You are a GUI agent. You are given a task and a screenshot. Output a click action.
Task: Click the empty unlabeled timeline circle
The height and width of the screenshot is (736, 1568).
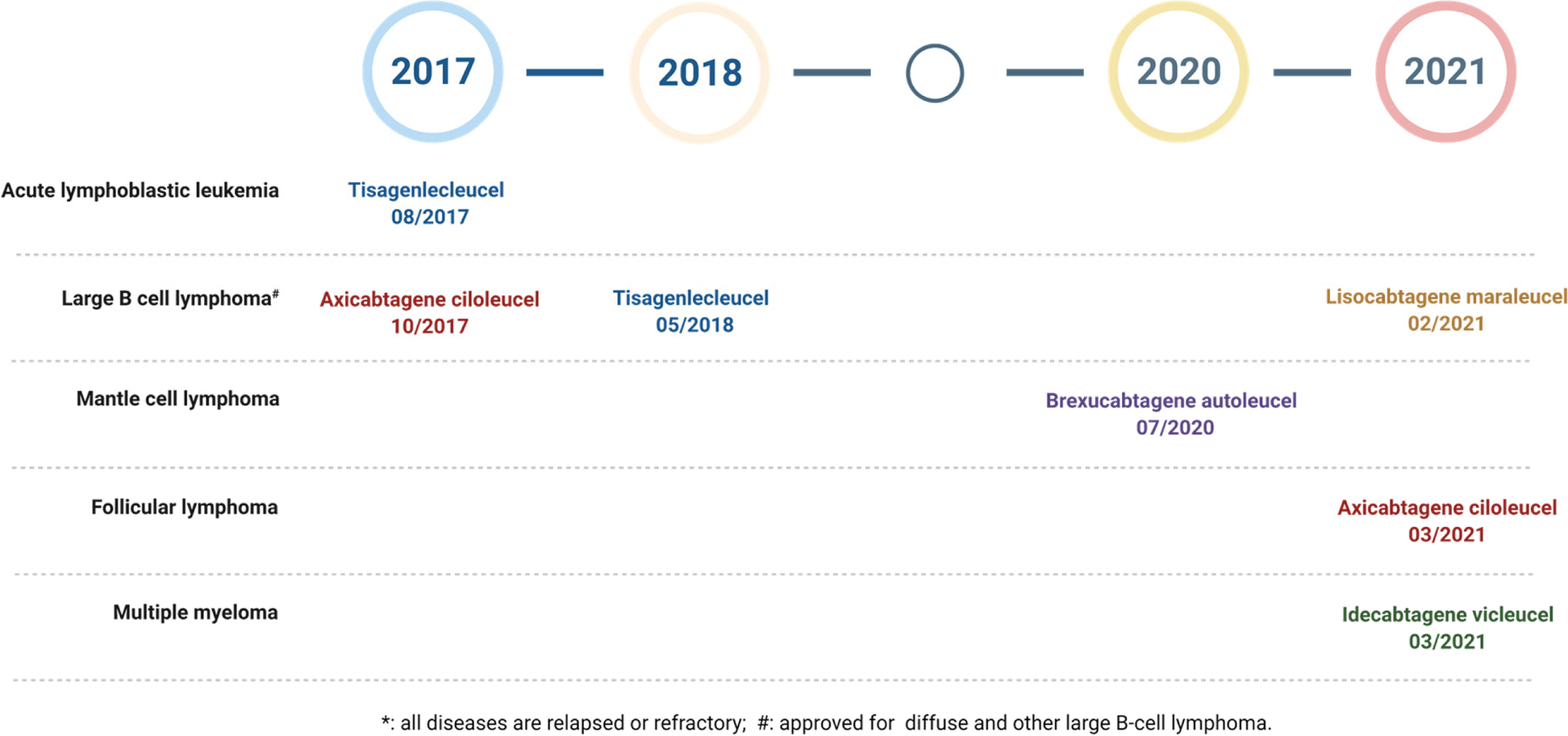click(x=935, y=73)
